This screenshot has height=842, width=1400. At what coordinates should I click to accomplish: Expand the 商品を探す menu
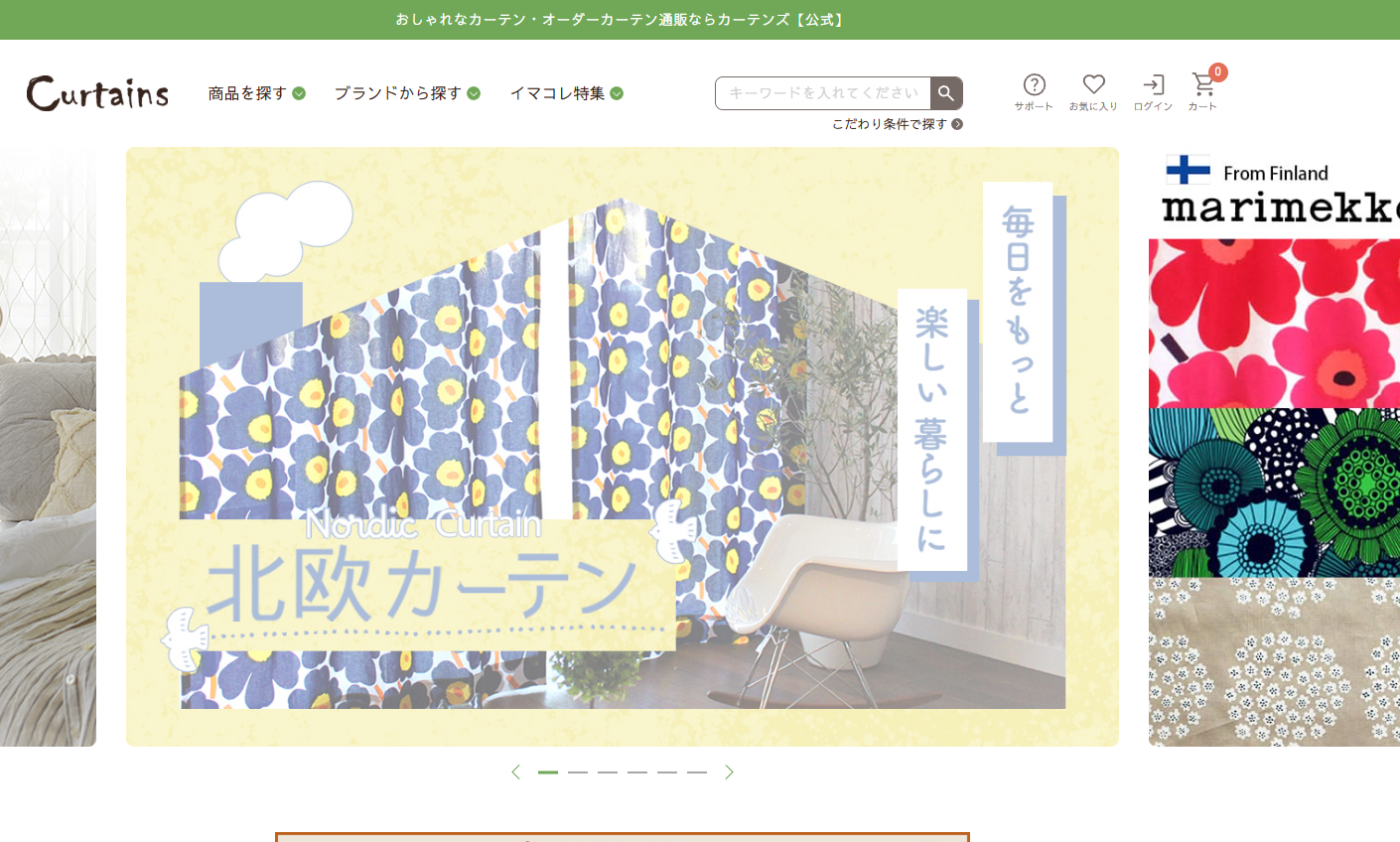[x=256, y=93]
